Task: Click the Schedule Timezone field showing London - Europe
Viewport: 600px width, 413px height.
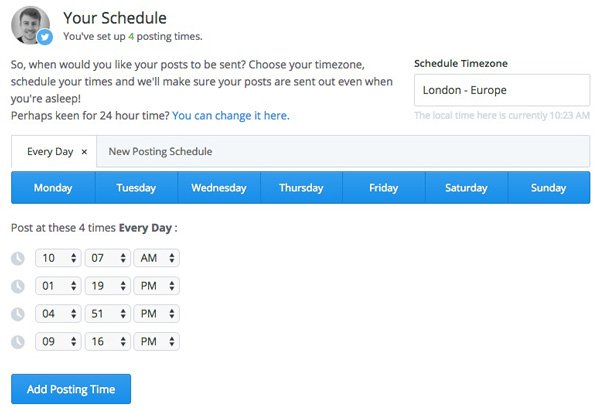Action: (502, 90)
